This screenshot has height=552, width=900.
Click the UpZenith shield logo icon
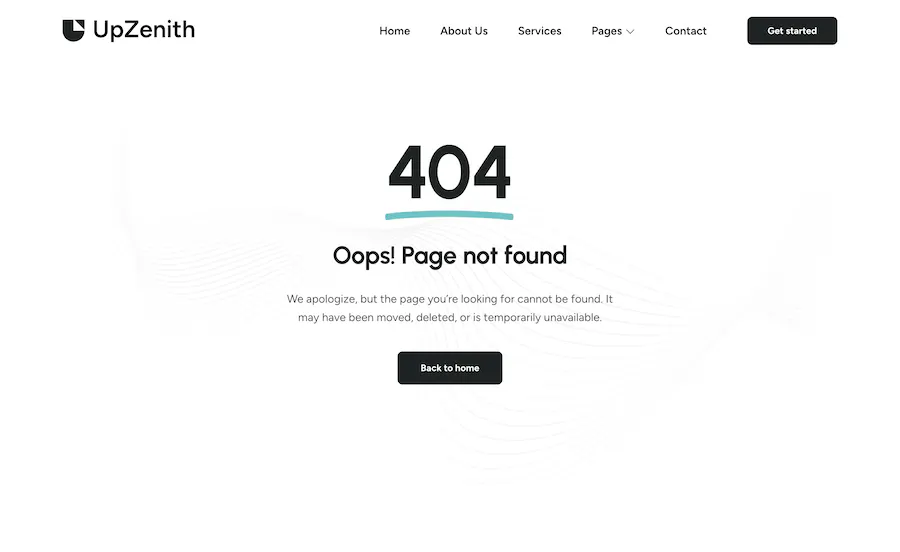pyautogui.click(x=73, y=30)
